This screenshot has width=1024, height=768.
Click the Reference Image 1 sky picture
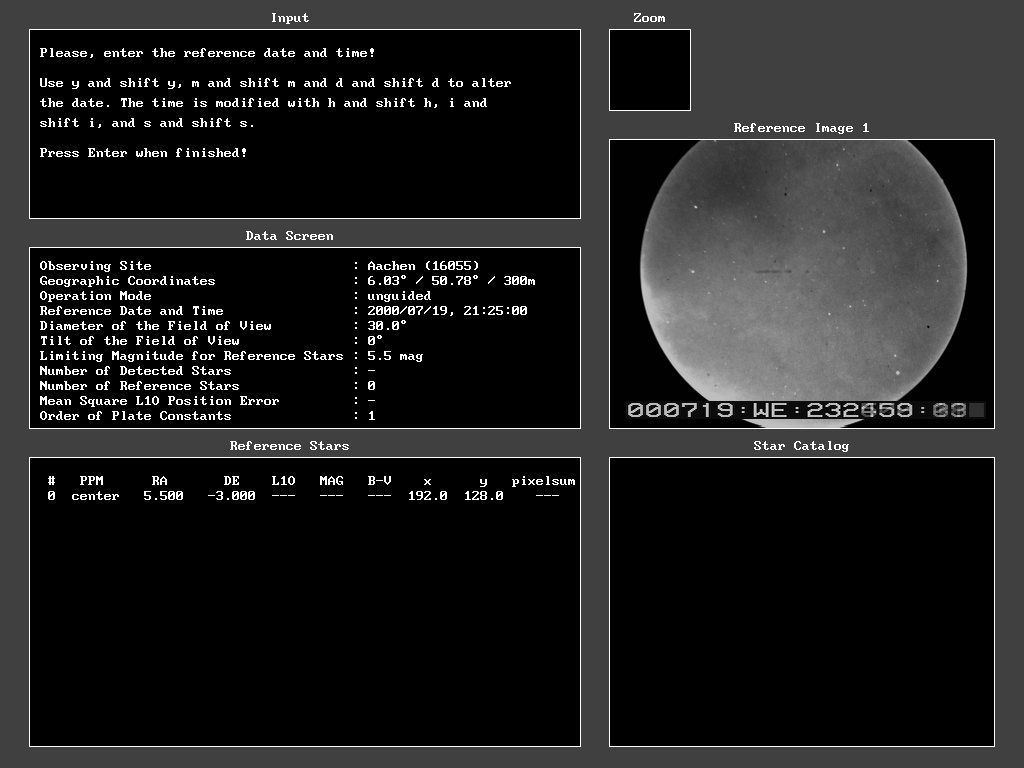802,270
